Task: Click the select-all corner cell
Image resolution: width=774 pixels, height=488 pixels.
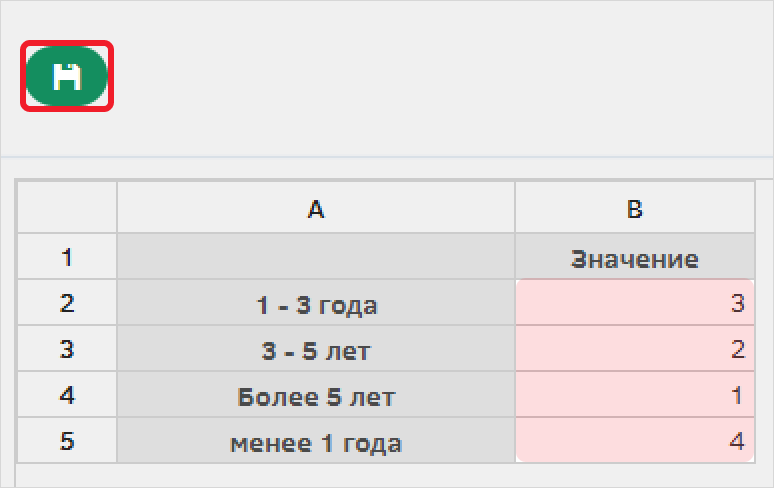Action: [67, 208]
